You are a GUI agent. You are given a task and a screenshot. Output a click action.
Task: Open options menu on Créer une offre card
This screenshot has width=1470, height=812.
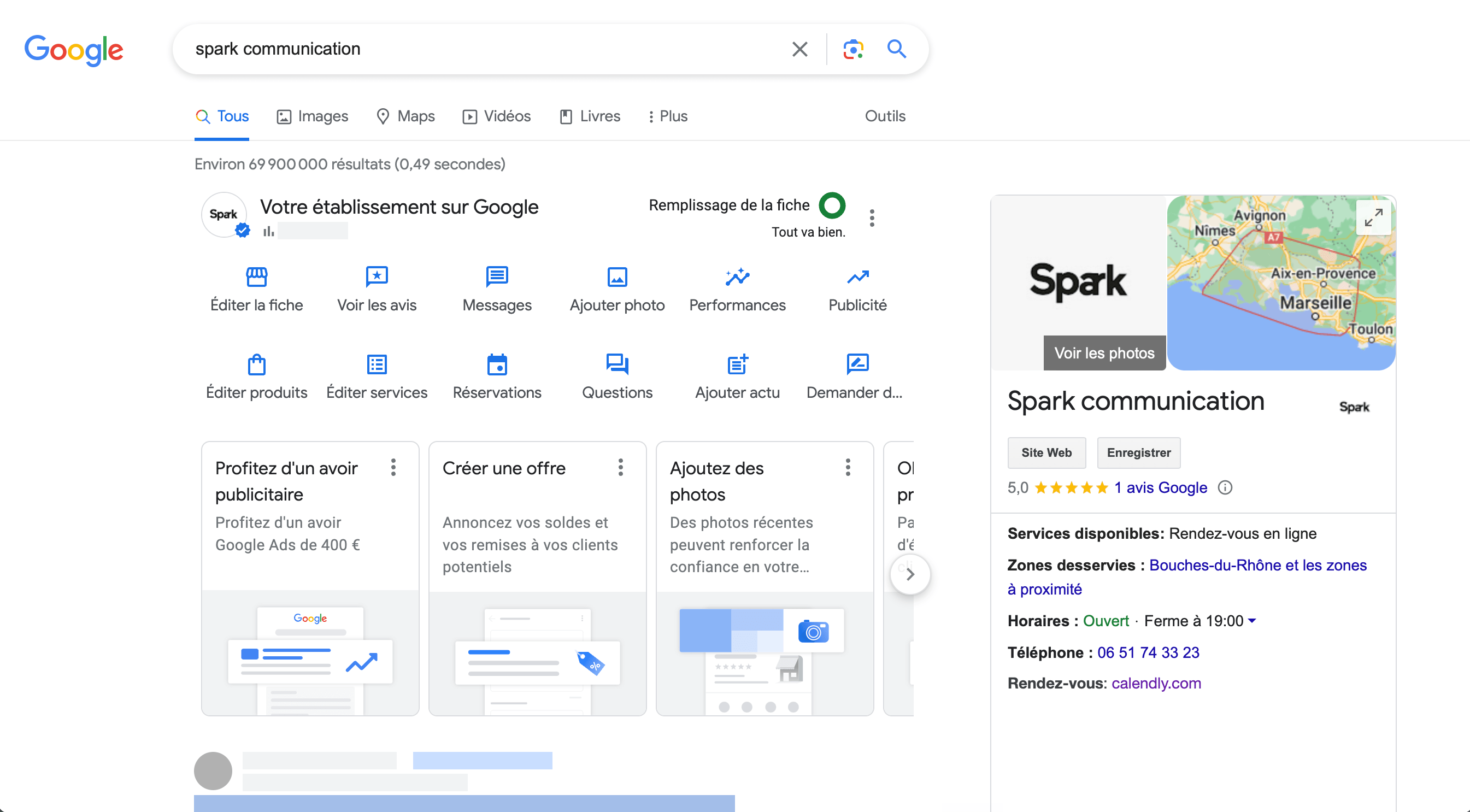(620, 467)
